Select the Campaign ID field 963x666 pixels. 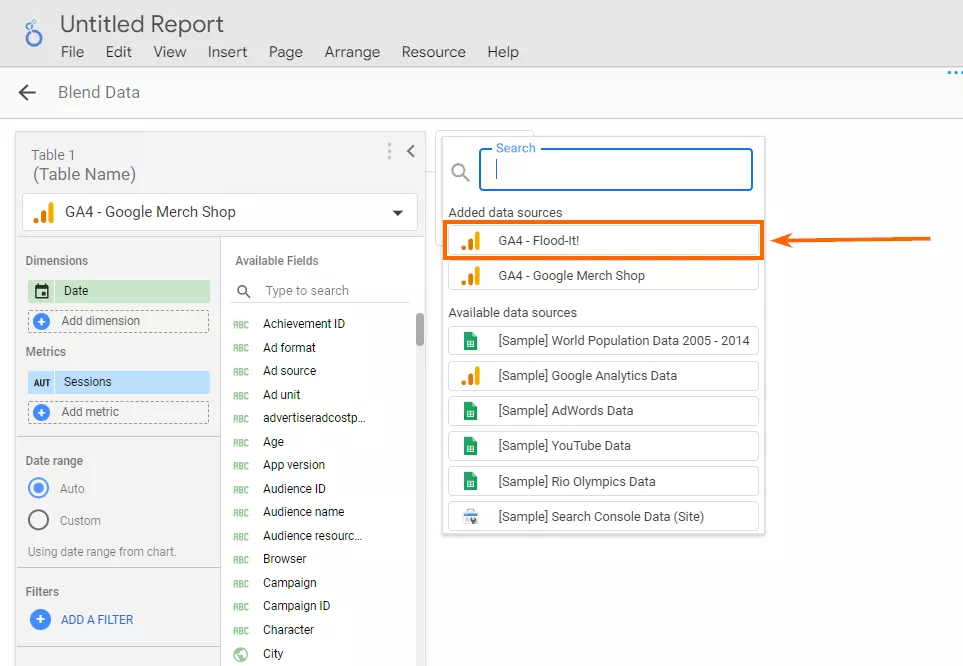pyautogui.click(x=297, y=606)
